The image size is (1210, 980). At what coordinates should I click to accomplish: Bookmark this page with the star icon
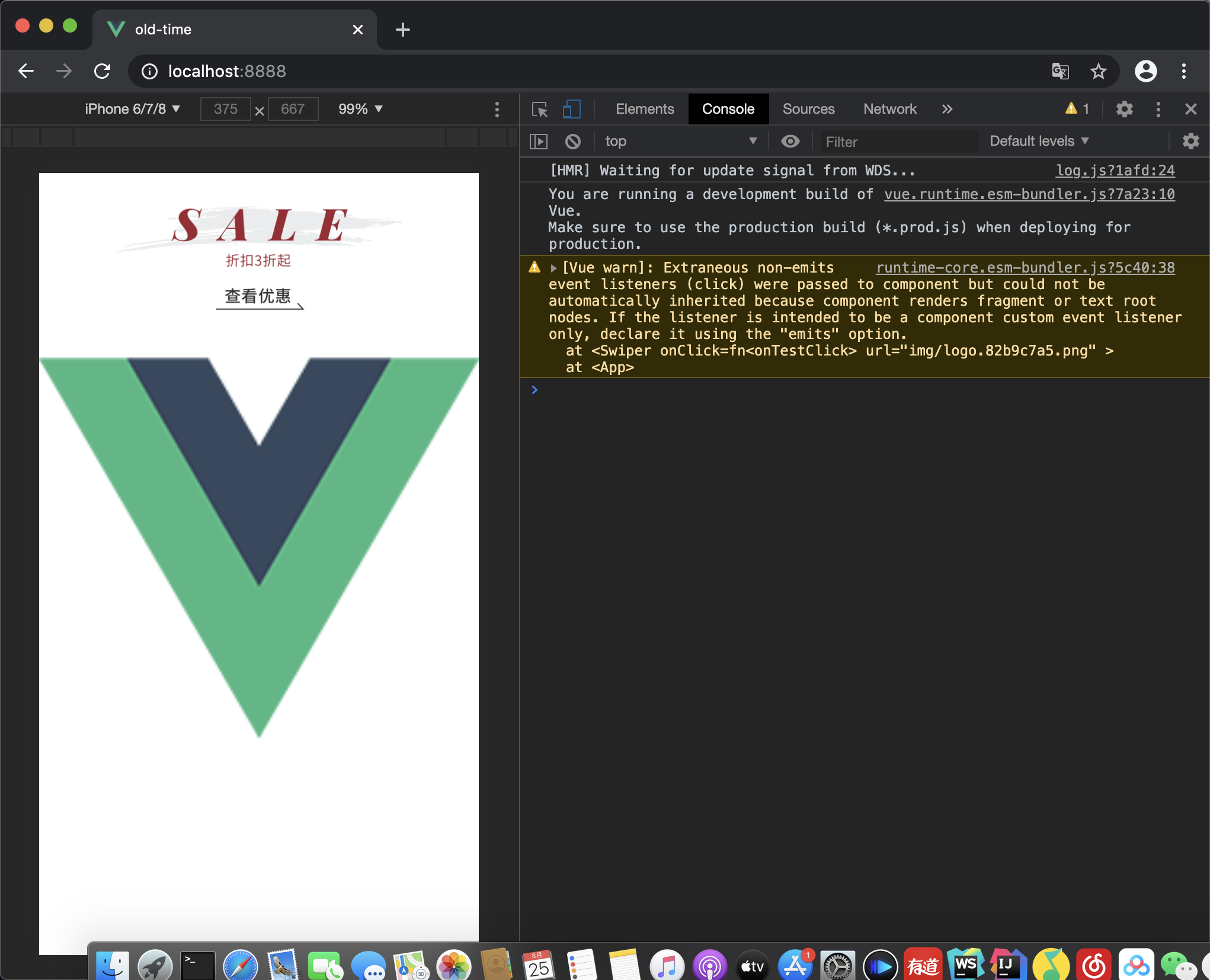pyautogui.click(x=1098, y=71)
